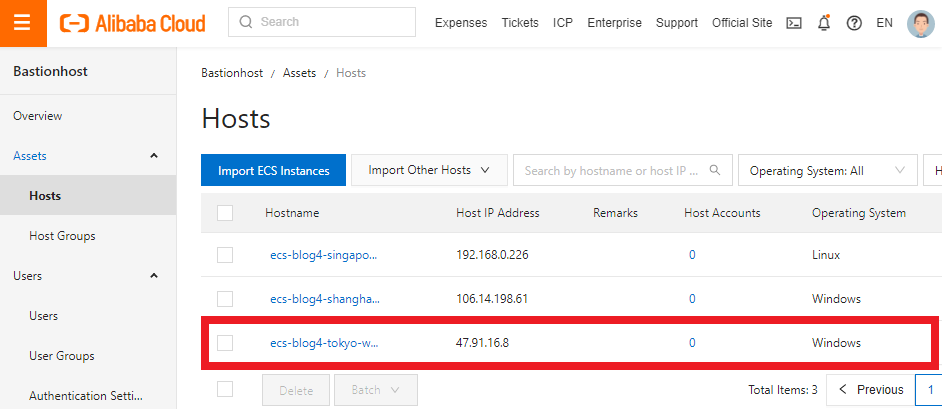Click host accounts count for 47.91.16.8

coord(692,343)
